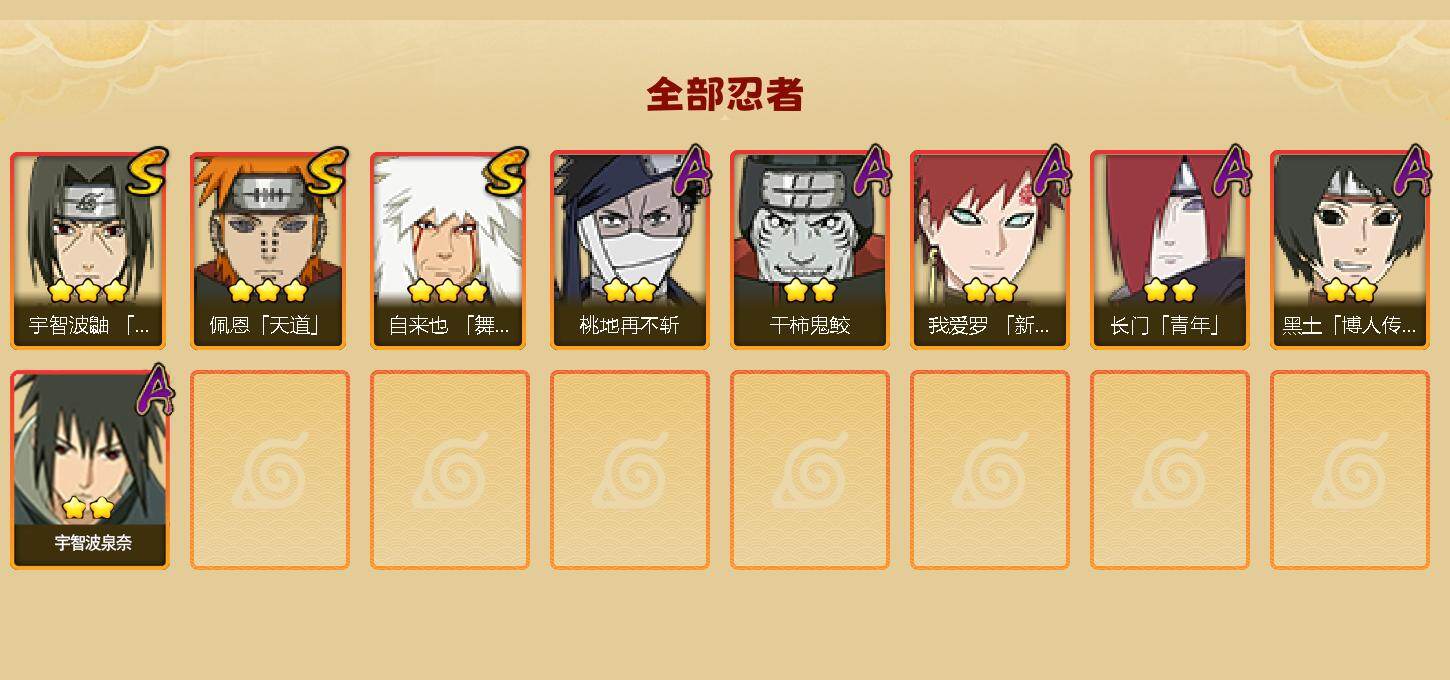Choose the 宇智波泉奈 ninja card
This screenshot has width=1450, height=680.
(x=89, y=469)
